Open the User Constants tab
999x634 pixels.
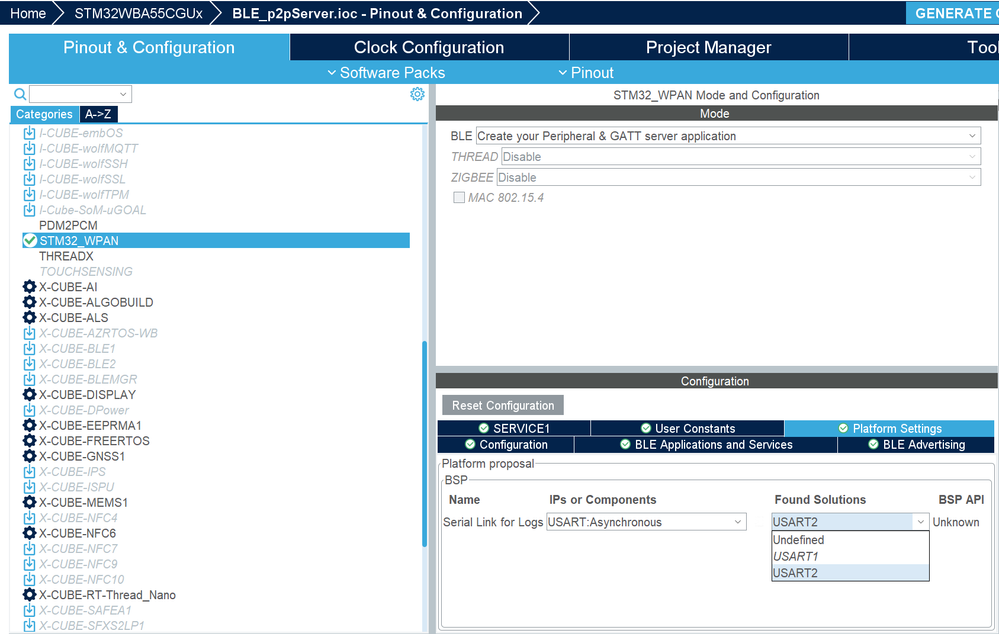pyautogui.click(x=687, y=428)
